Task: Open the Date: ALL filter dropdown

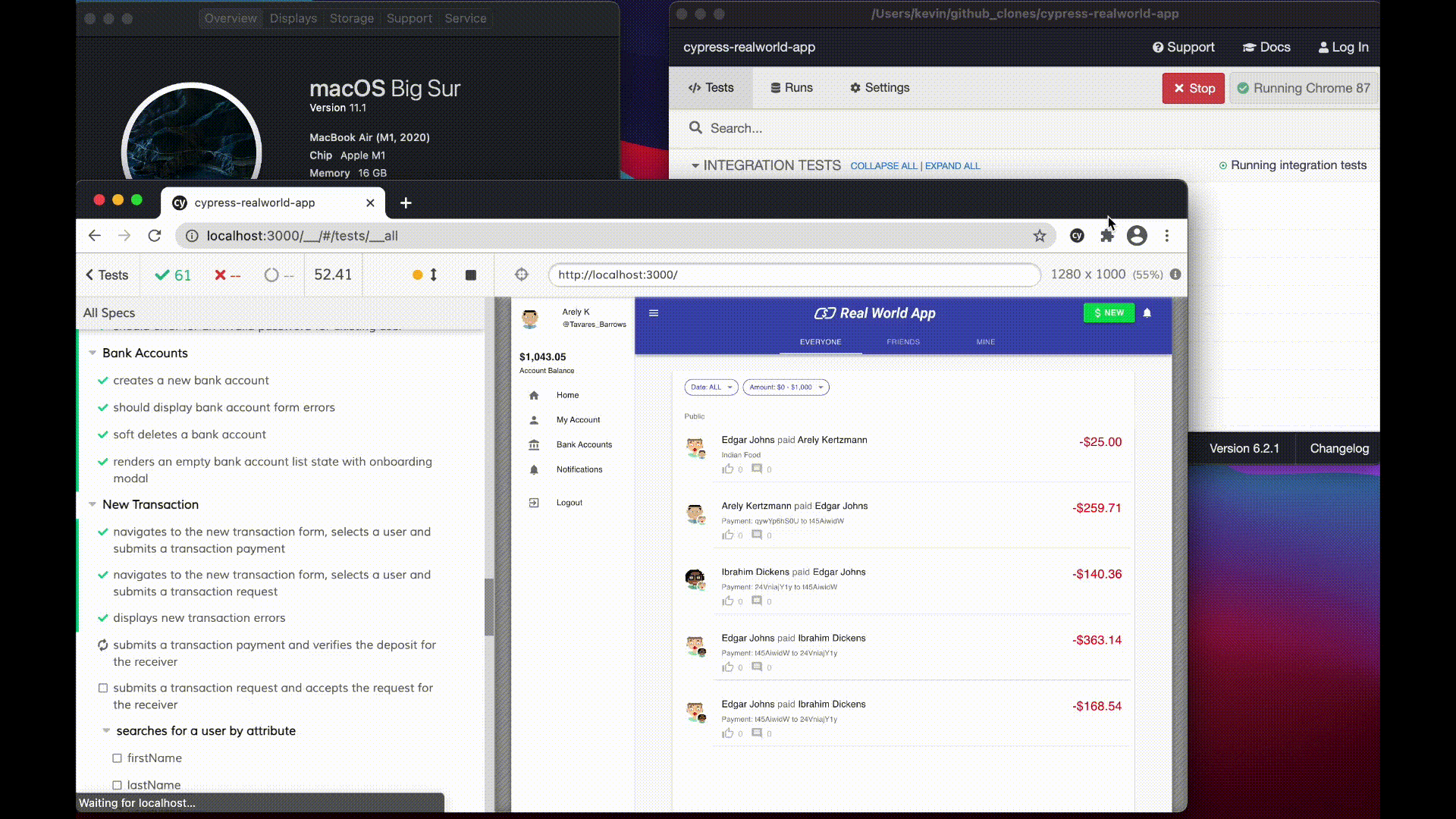Action: click(x=711, y=387)
